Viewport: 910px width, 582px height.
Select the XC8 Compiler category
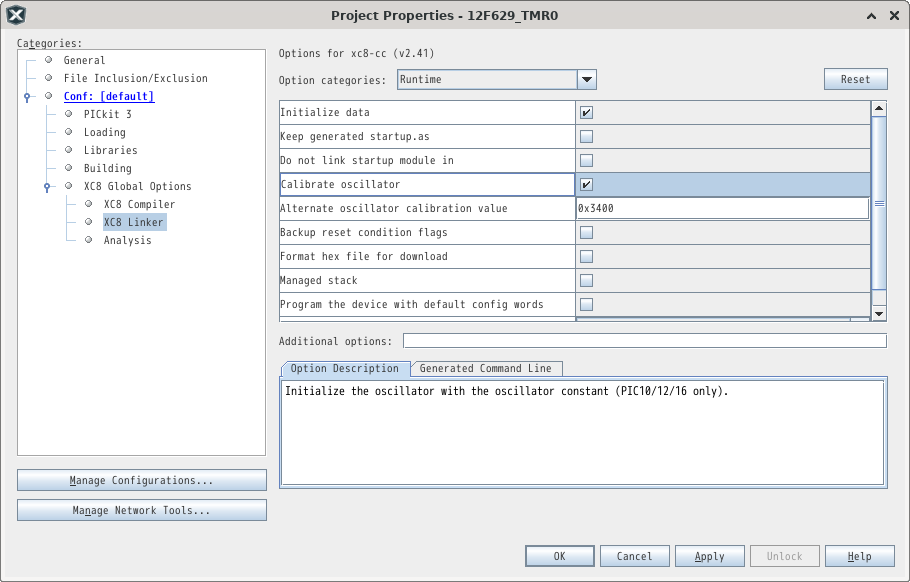coord(139,204)
